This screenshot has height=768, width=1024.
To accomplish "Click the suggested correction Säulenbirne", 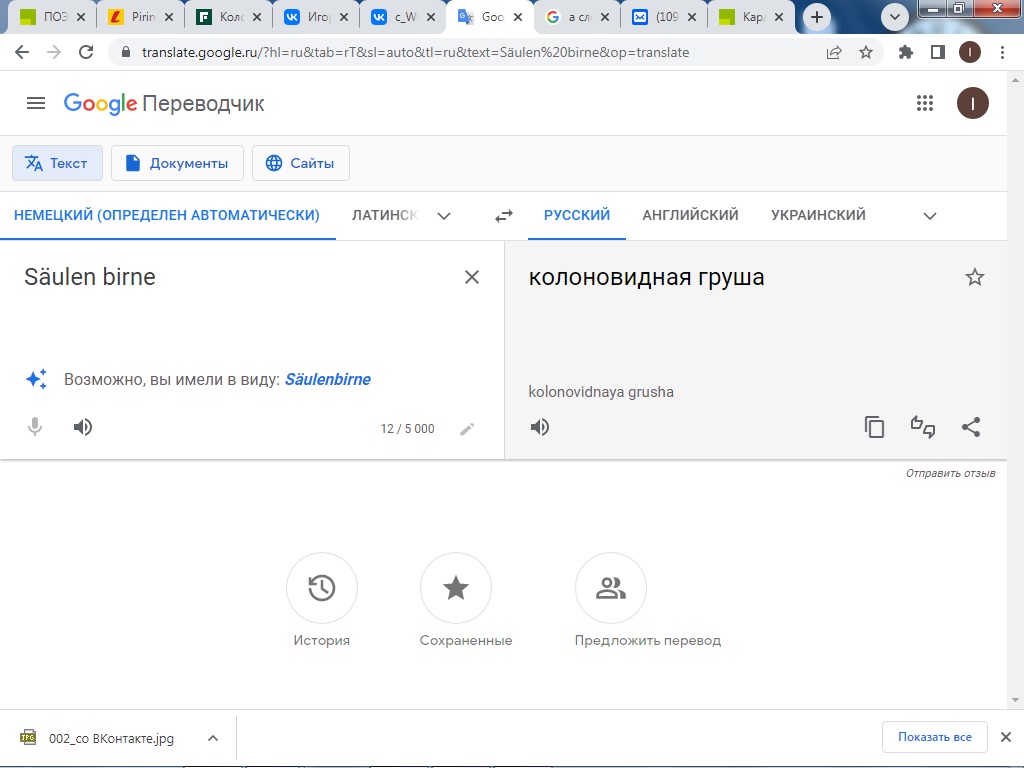I will [327, 379].
